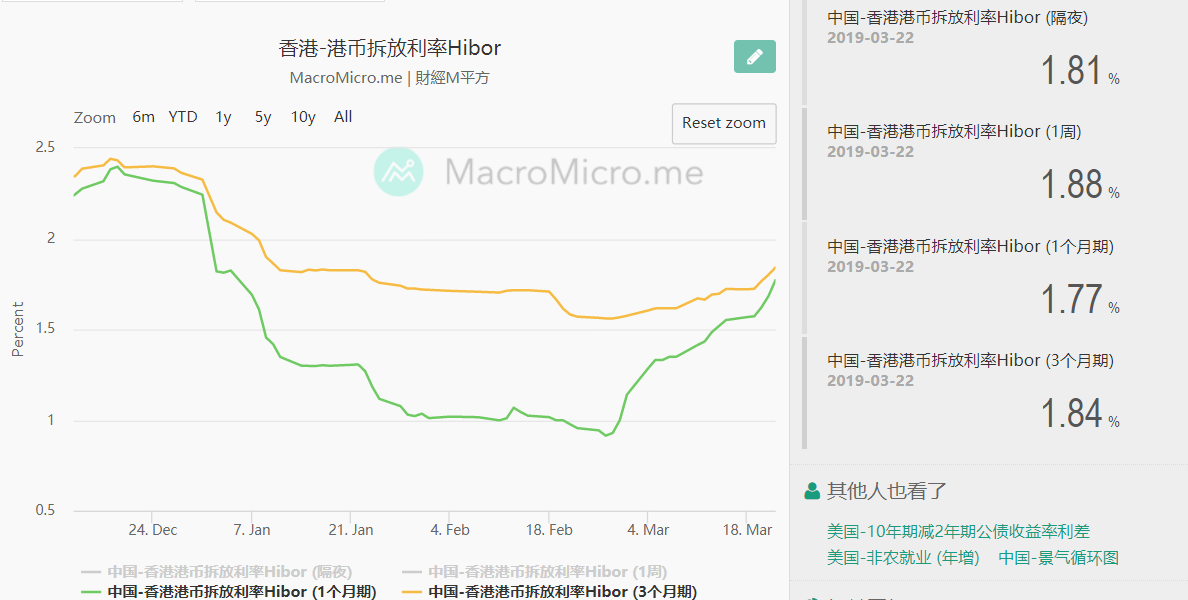Screen dimensions: 1188x600
Task: Click the green line's color swatch in legend
Action: [91, 592]
